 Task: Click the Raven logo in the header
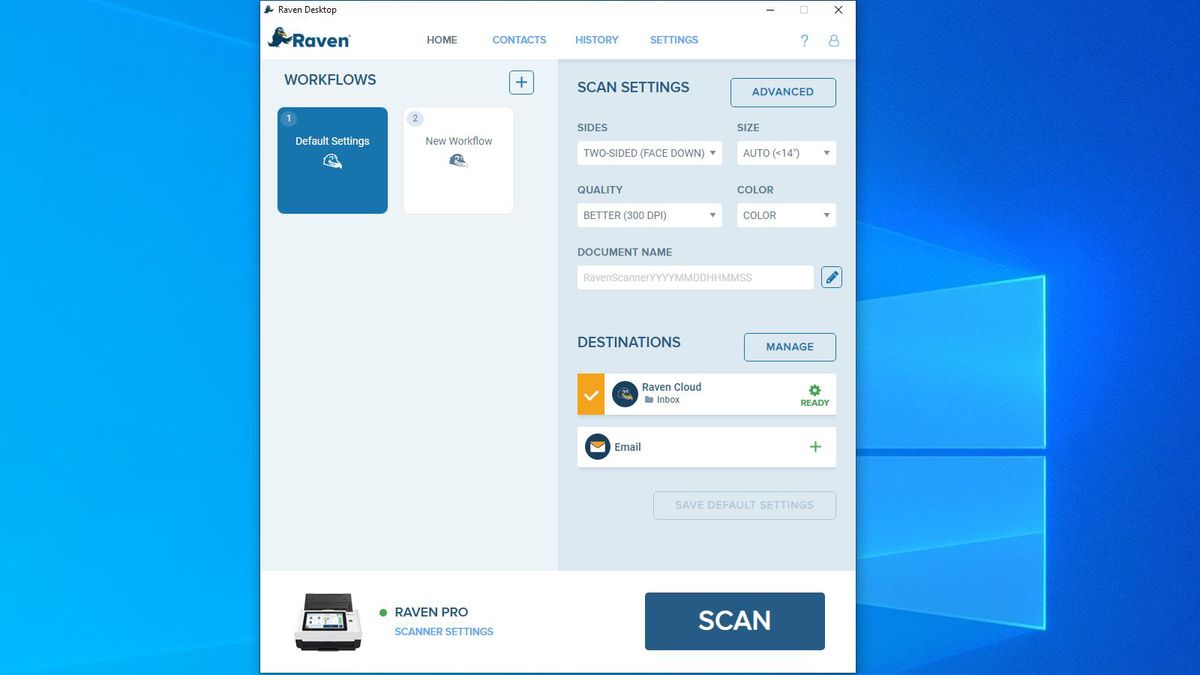click(308, 39)
